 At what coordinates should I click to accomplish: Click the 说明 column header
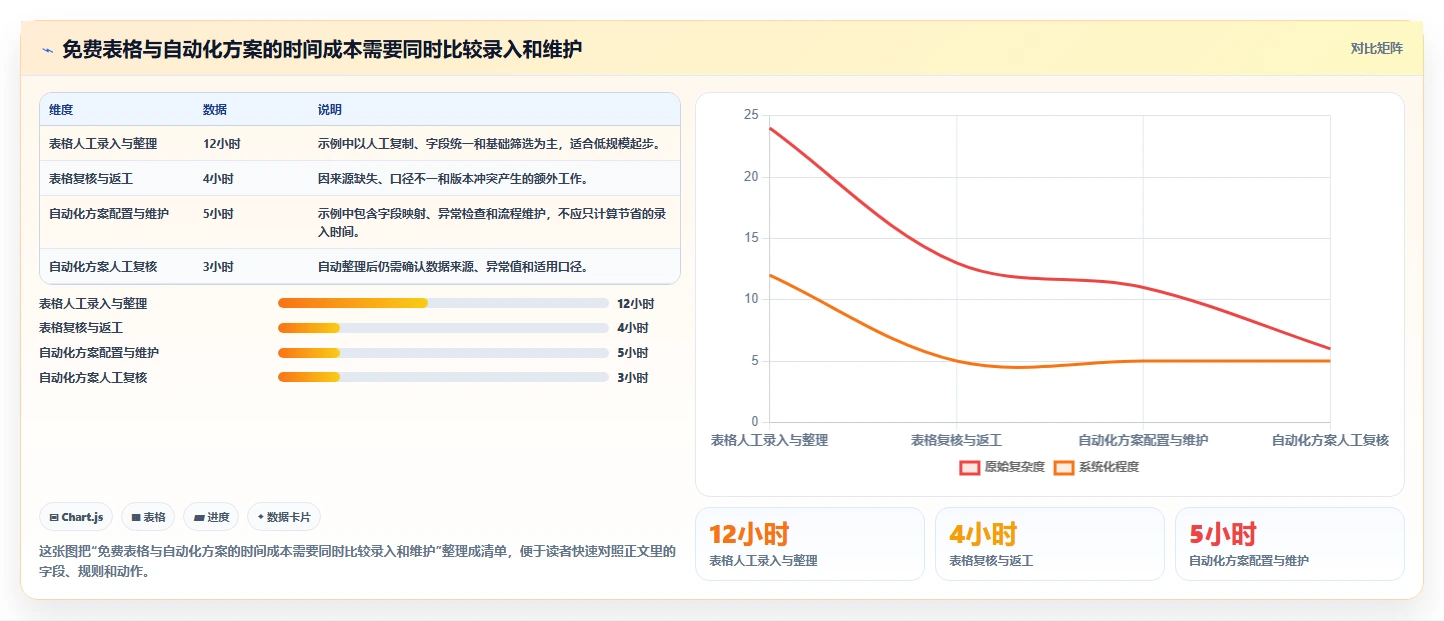330,110
